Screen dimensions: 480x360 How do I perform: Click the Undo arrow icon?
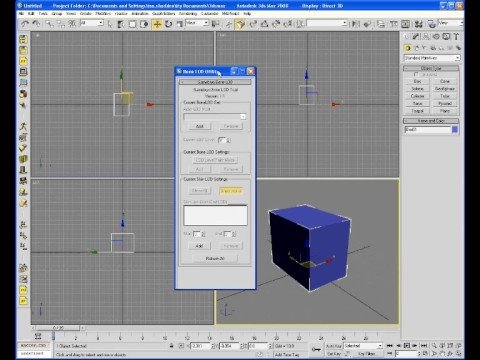[25, 24]
